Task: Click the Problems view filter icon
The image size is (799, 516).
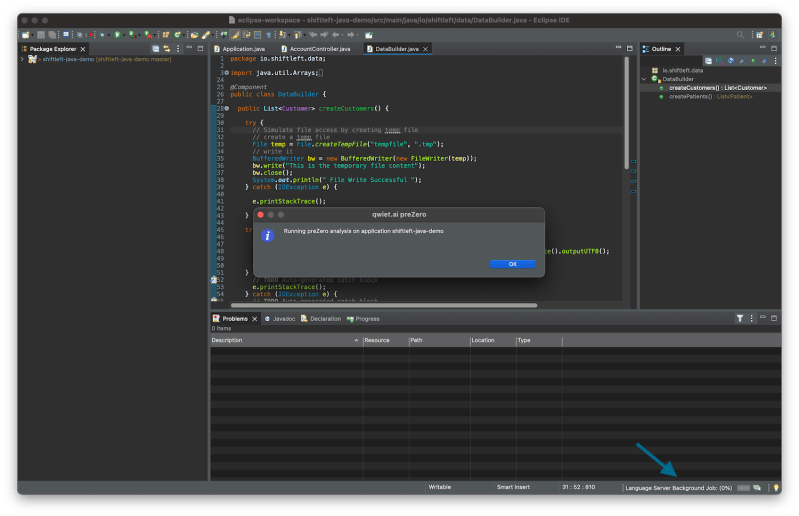Action: click(x=740, y=318)
